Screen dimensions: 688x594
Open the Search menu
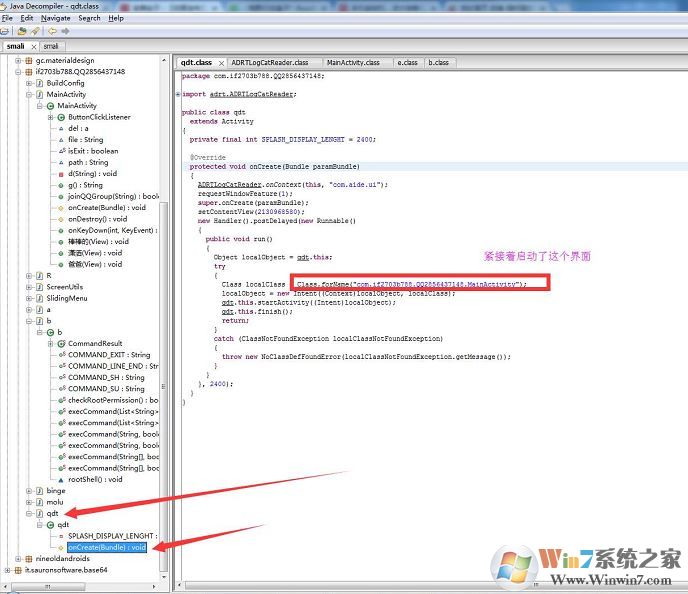coord(89,18)
